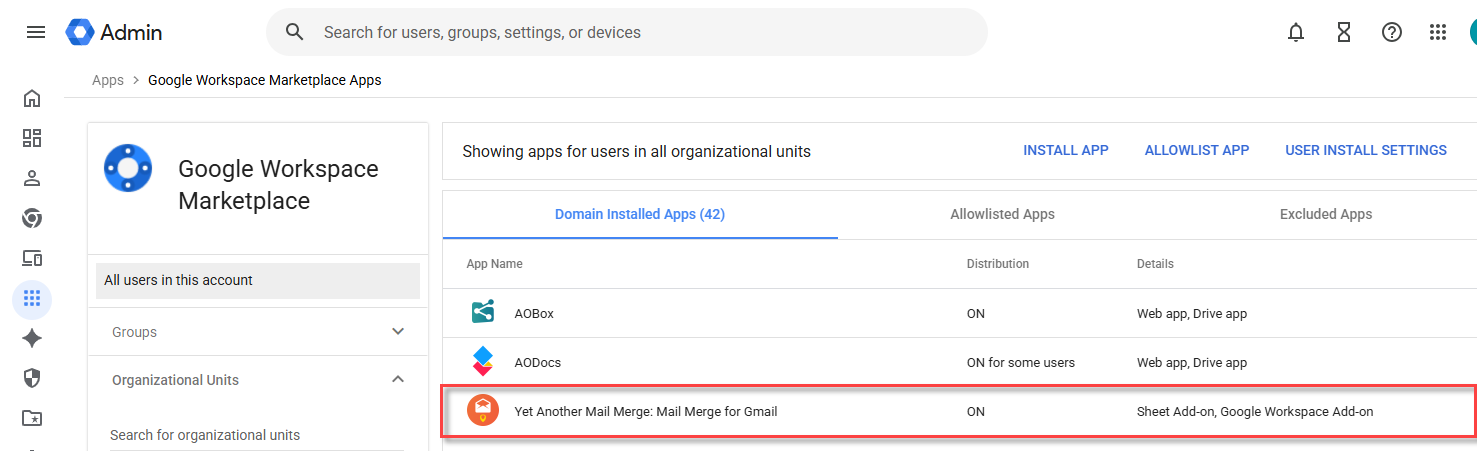Click the Organizational Units label
Screen dimensions: 1477x451
[175, 380]
